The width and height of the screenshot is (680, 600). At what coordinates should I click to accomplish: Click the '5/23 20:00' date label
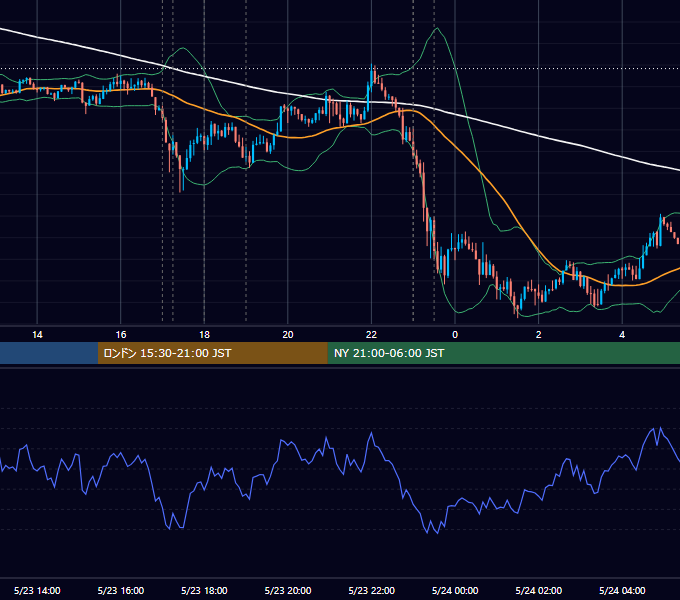pyautogui.click(x=288, y=590)
